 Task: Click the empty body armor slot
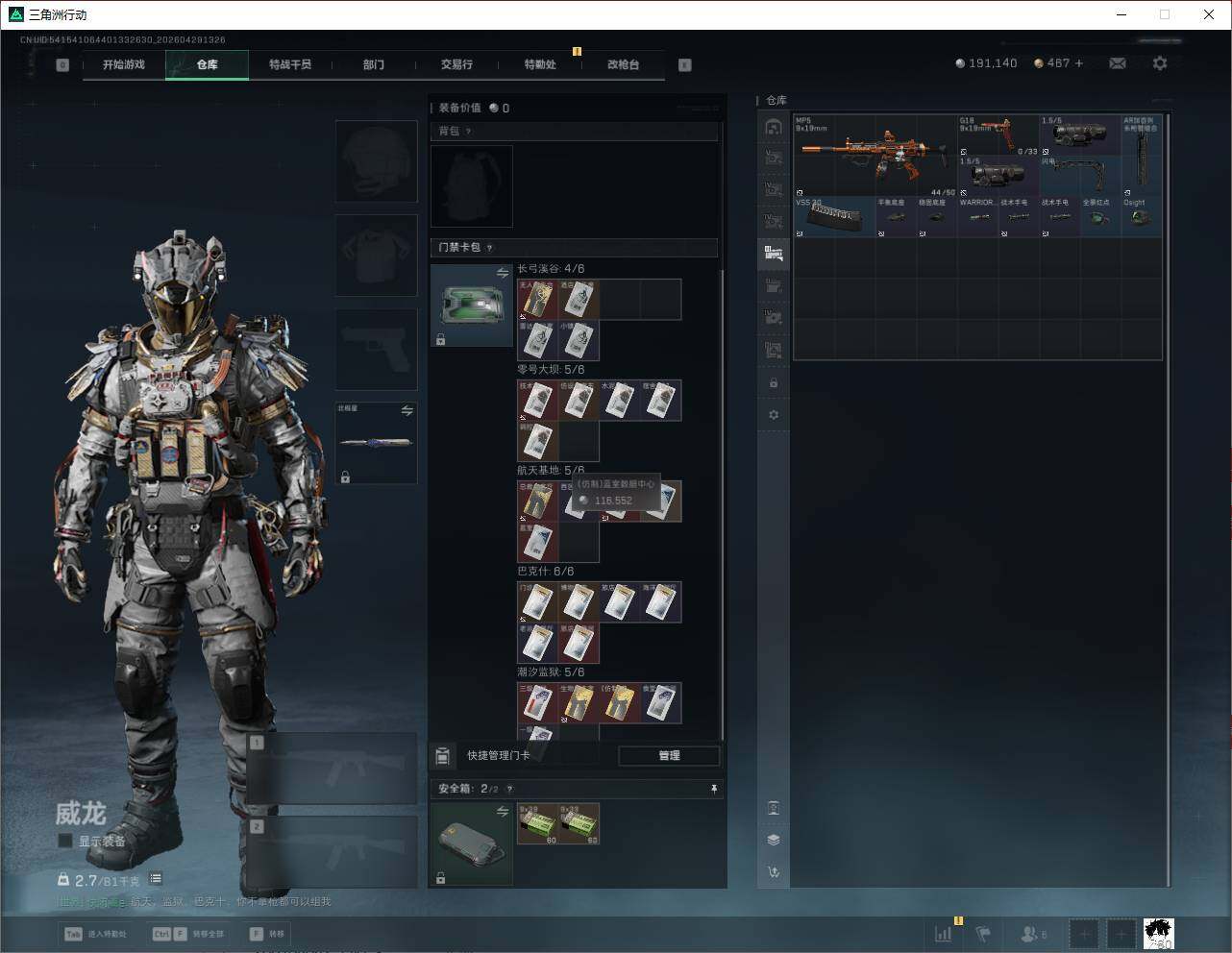[376, 255]
